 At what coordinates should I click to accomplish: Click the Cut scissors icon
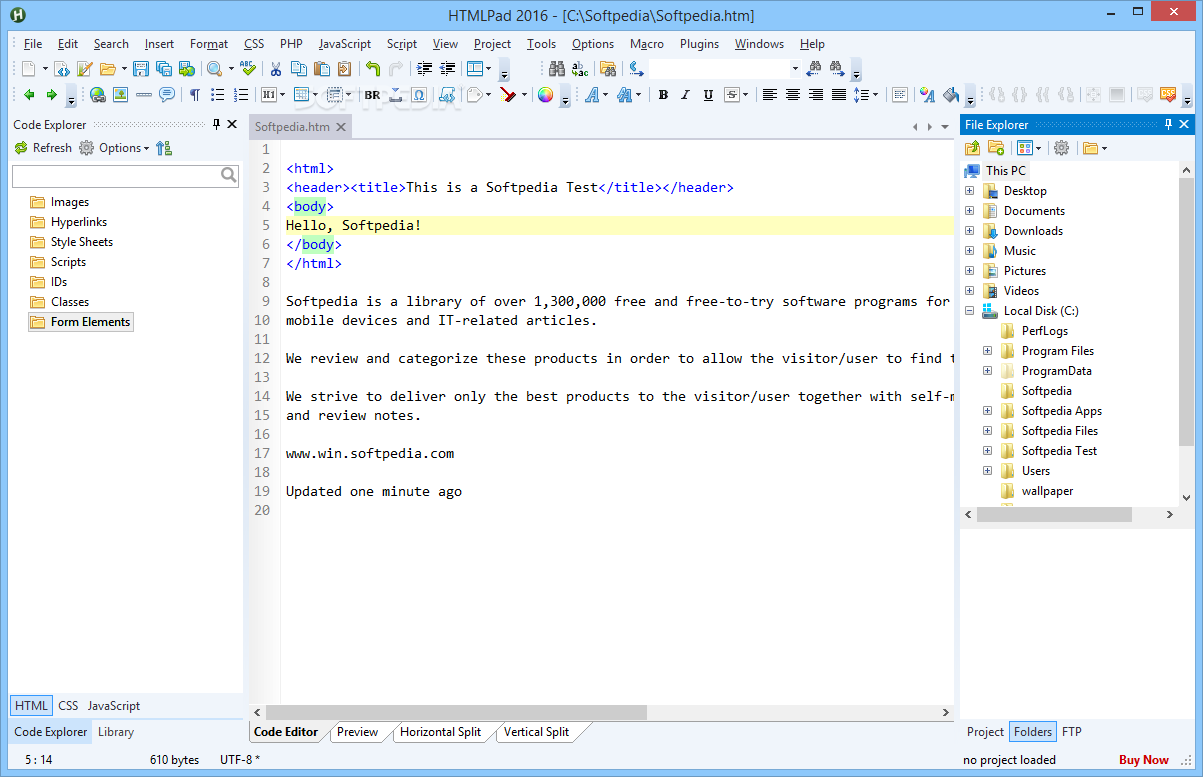click(275, 69)
